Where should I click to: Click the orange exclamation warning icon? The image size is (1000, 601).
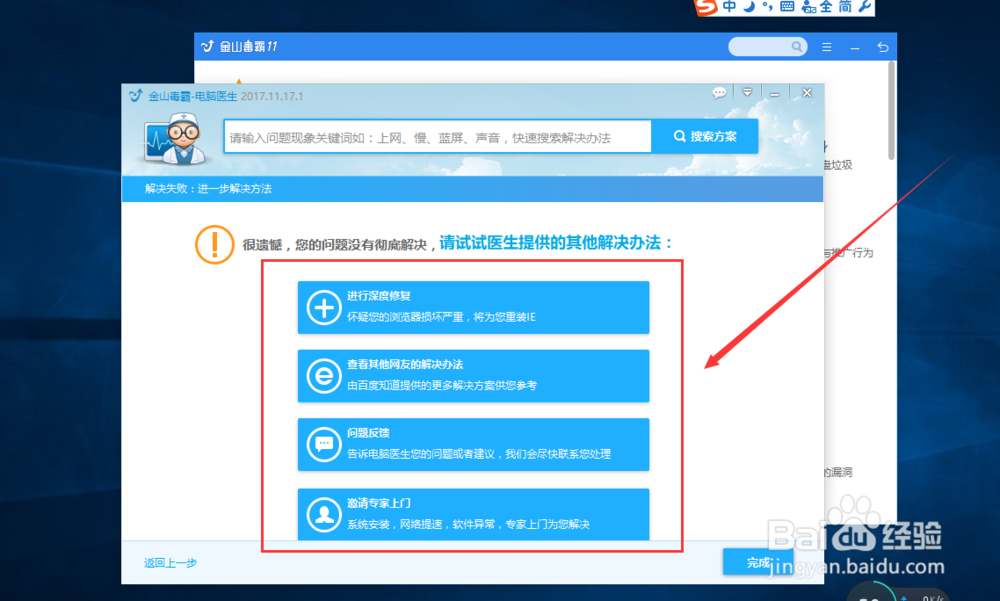(x=214, y=244)
